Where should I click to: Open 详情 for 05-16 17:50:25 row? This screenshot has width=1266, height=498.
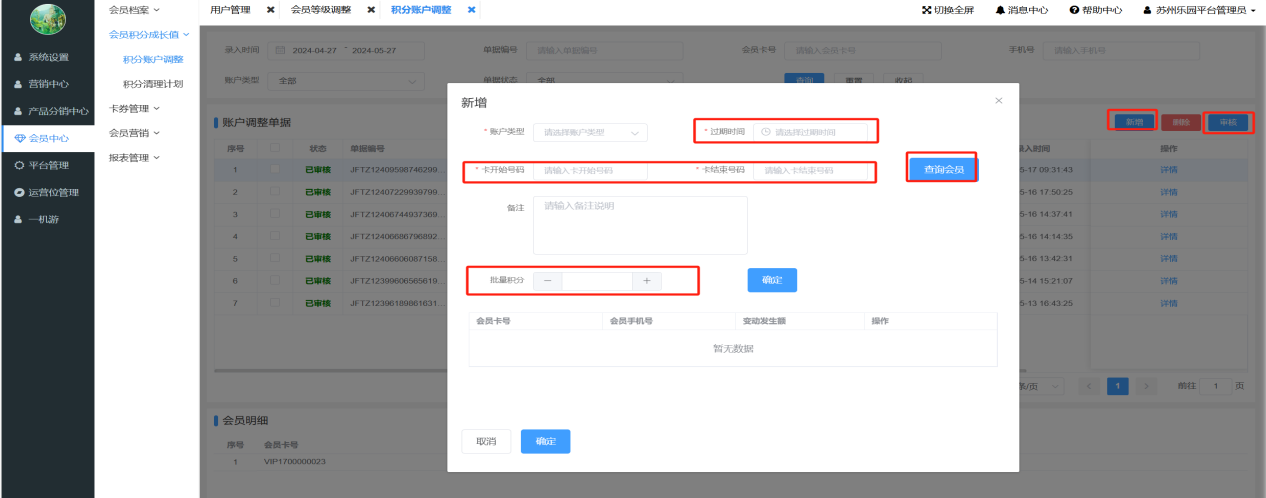(1169, 191)
